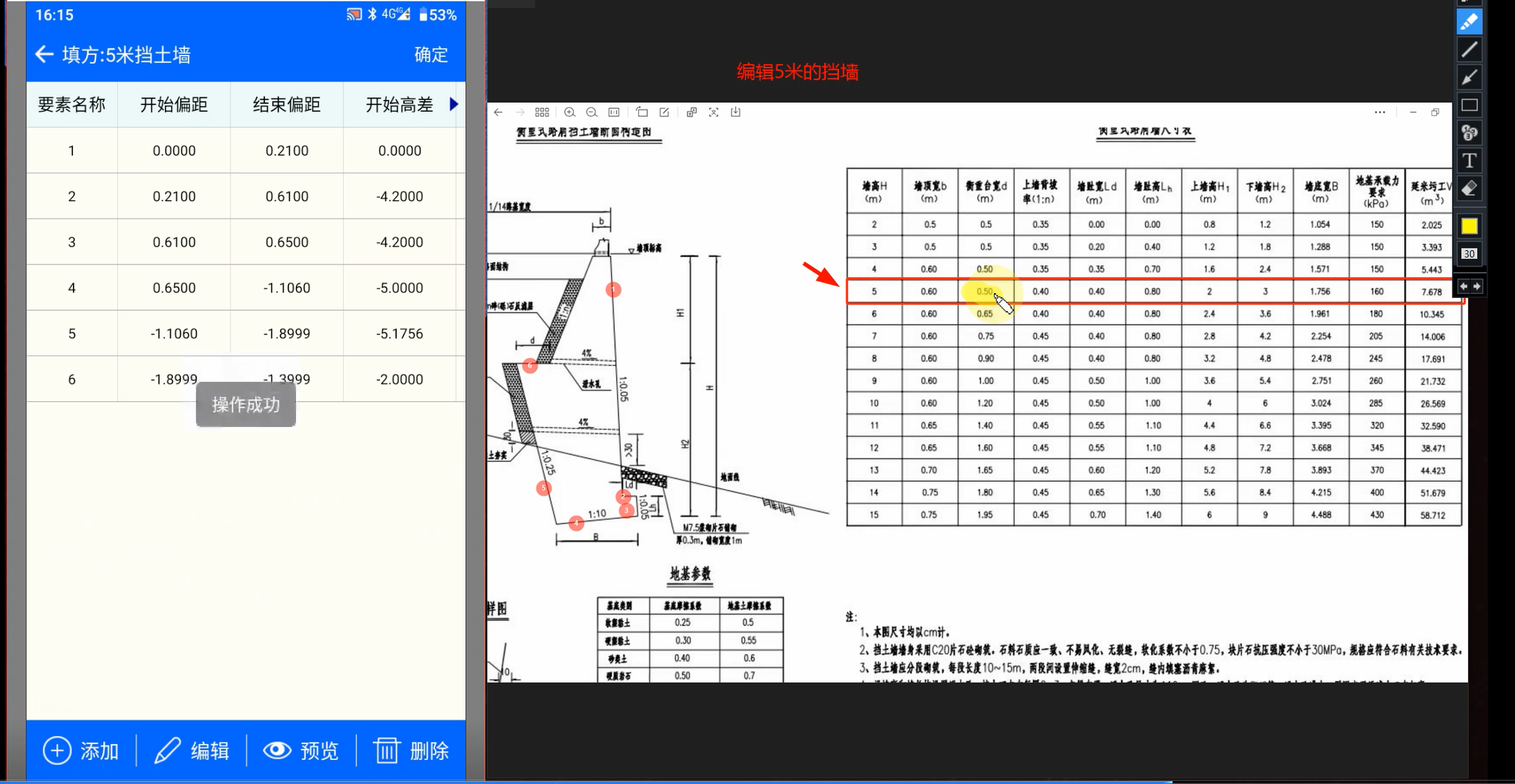Select the text annotation tool
Image resolution: width=1515 pixels, height=784 pixels.
1469,161
